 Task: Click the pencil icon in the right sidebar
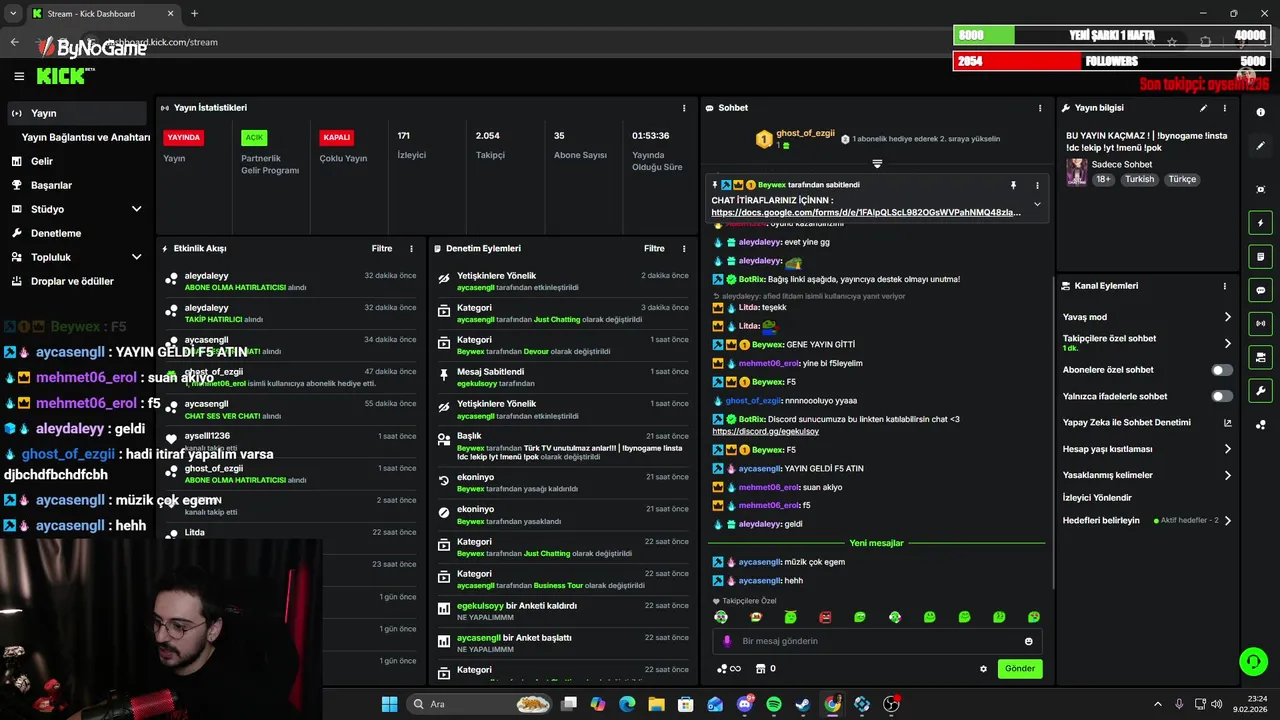(1260, 146)
